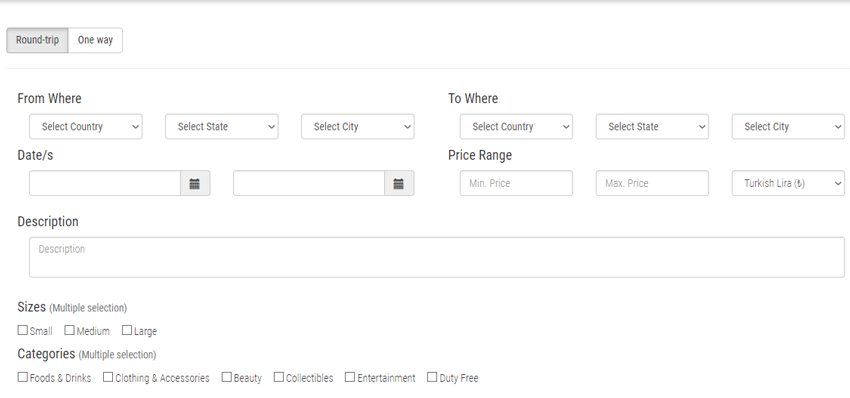Tick the Clothing & Accessories checkbox
850x398 pixels.
108,377
